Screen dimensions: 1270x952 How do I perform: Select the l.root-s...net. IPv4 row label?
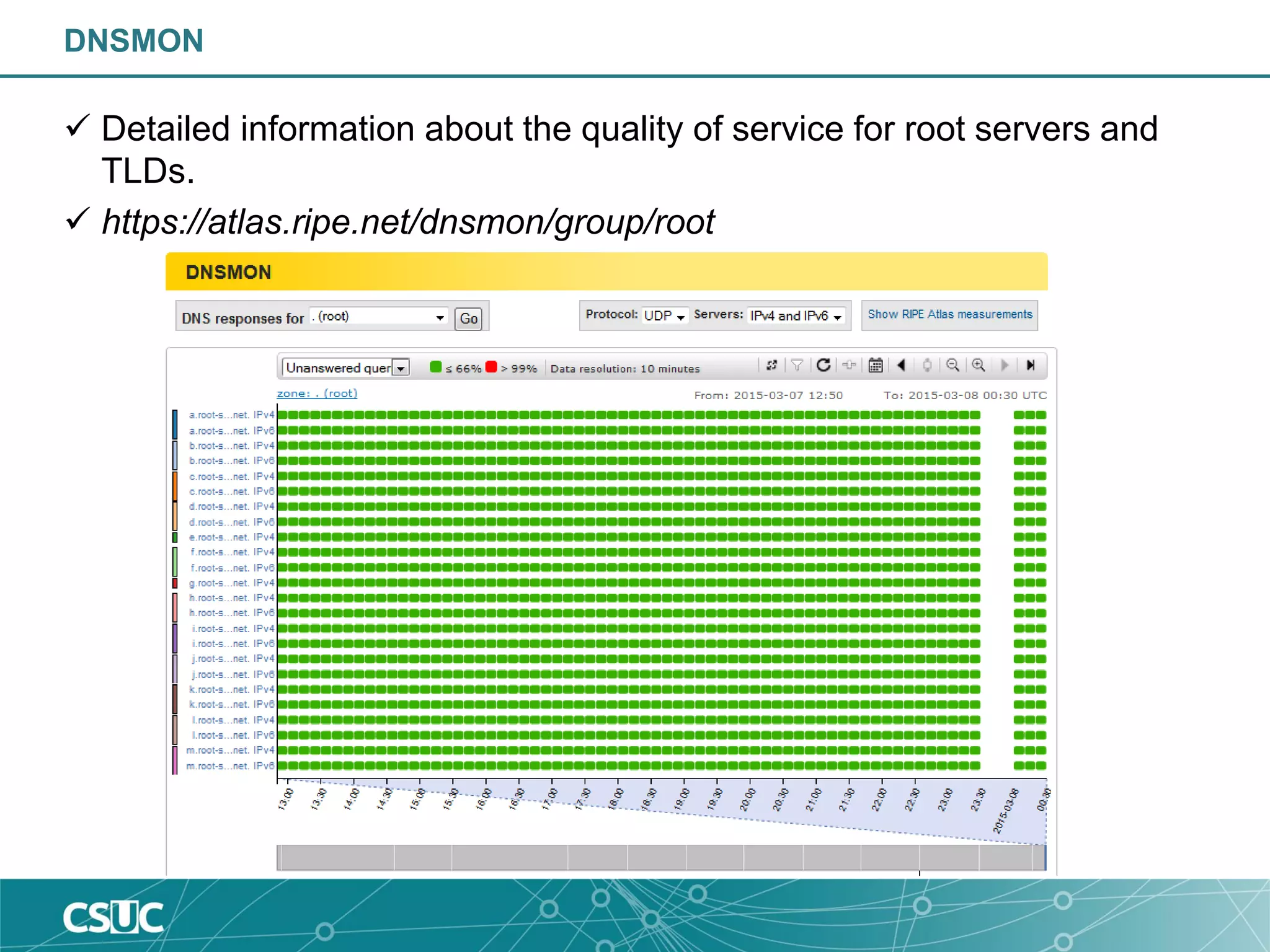(233, 720)
